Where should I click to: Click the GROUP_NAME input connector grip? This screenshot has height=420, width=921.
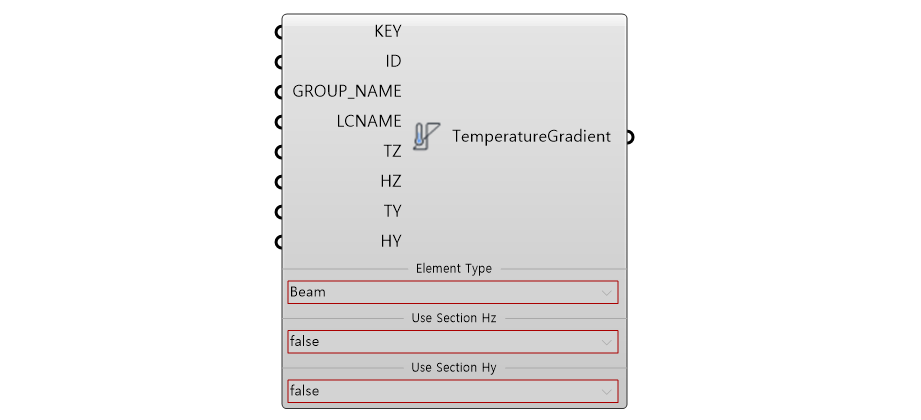click(x=279, y=92)
